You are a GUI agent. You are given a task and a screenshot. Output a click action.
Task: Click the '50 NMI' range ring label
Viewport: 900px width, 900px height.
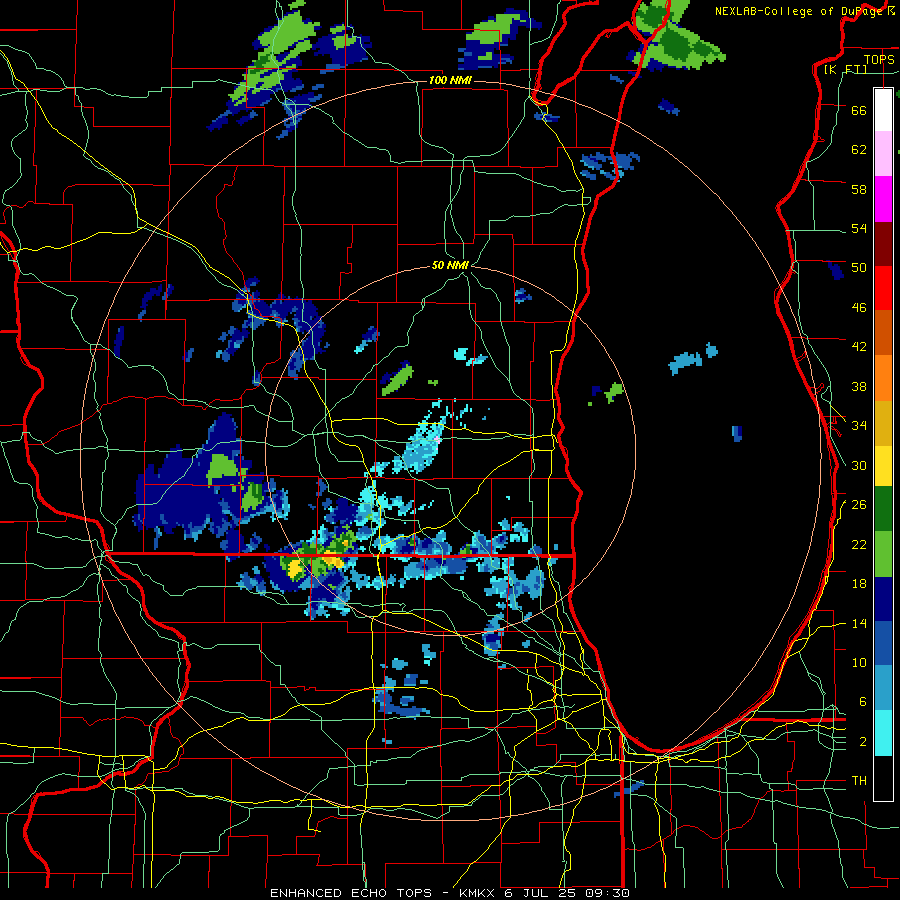click(x=450, y=265)
